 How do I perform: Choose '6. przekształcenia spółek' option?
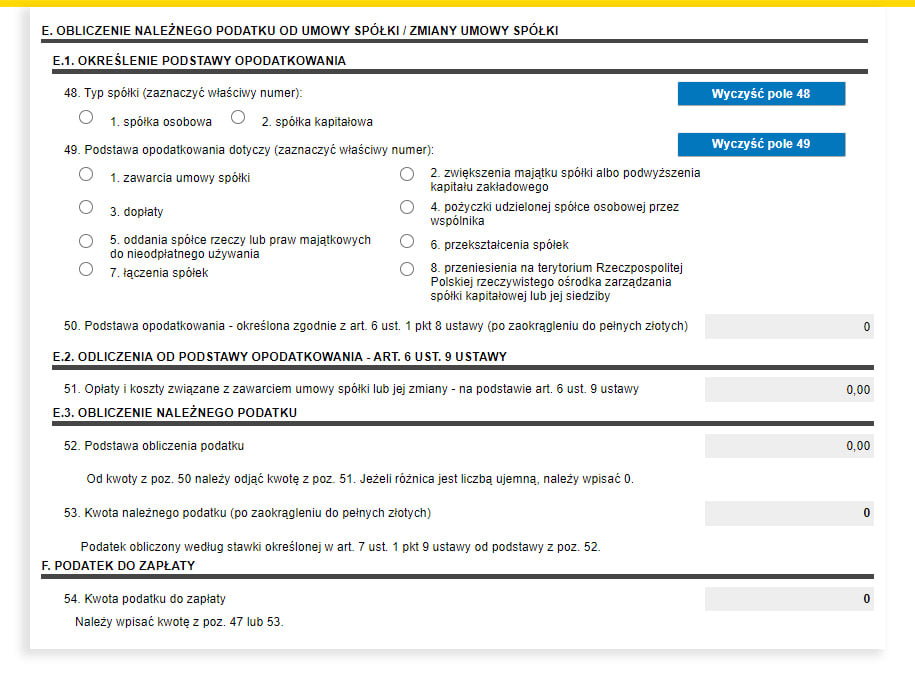[407, 241]
